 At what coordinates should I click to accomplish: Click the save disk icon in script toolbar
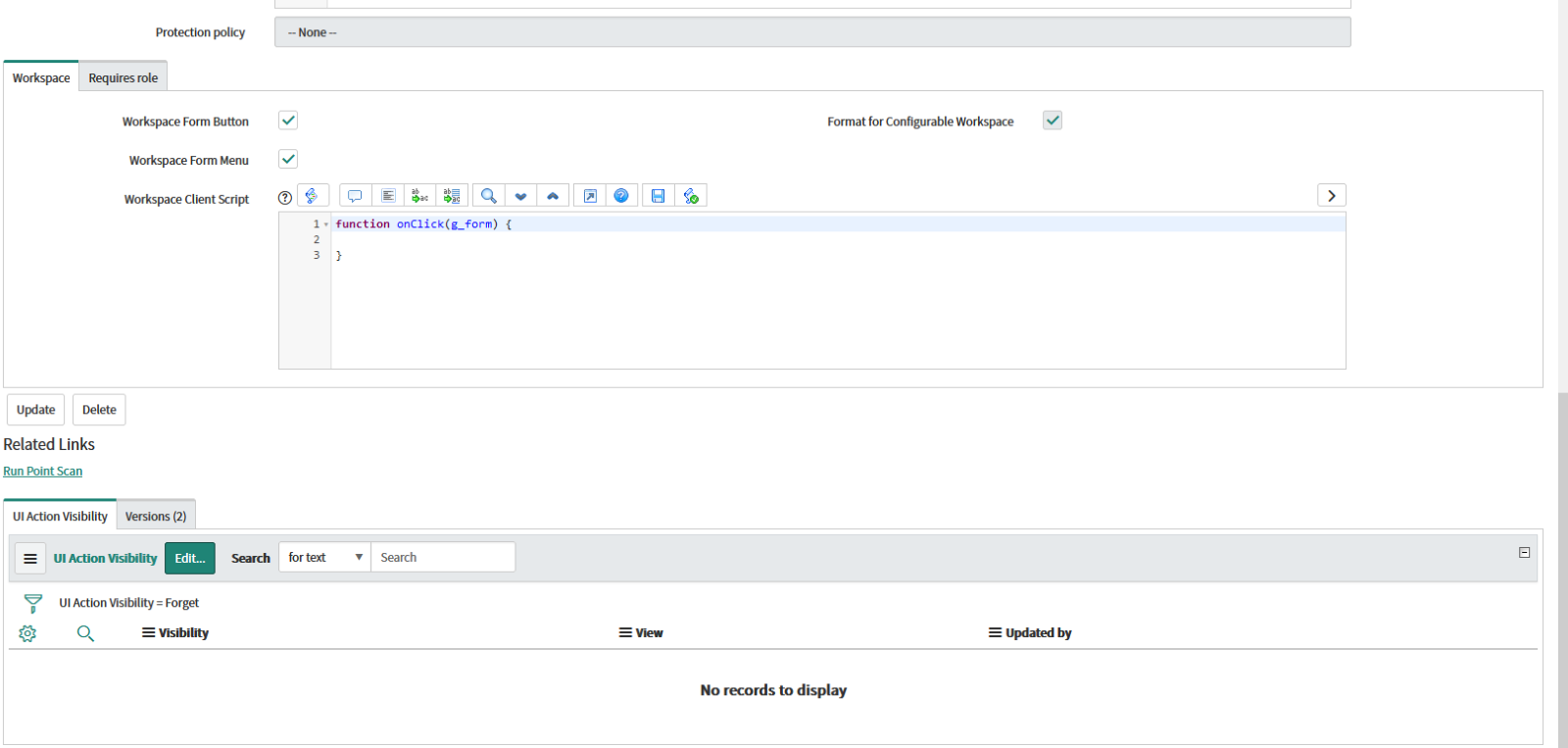click(x=658, y=196)
